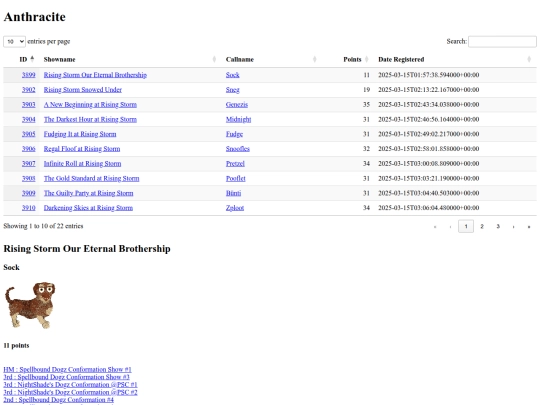Viewport: 540px width, 405px height.
Task: Open Fudging It at Rising Storm
Action: pyautogui.click(x=80, y=134)
